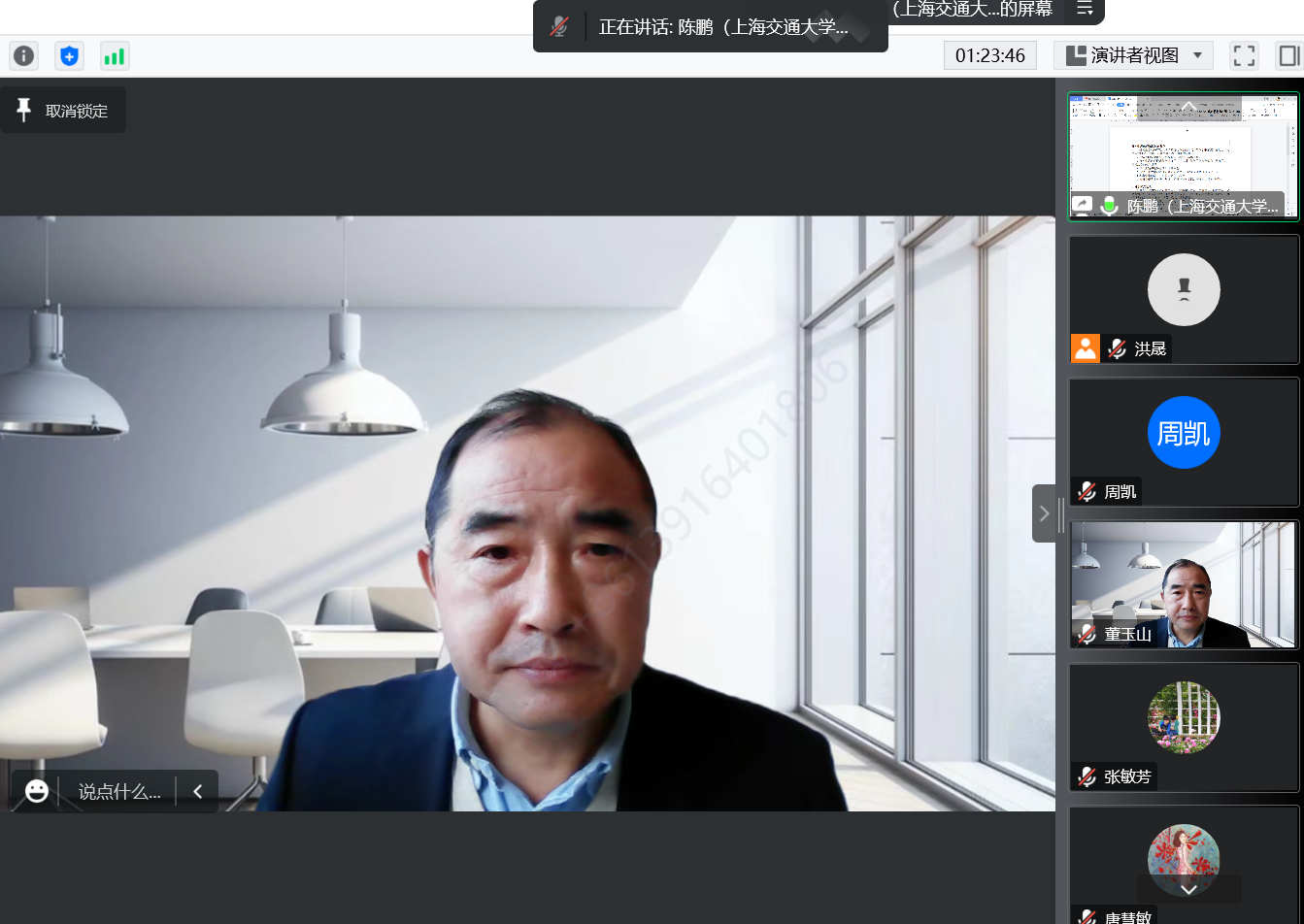
Task: Open the meeting info icon
Action: [x=24, y=56]
